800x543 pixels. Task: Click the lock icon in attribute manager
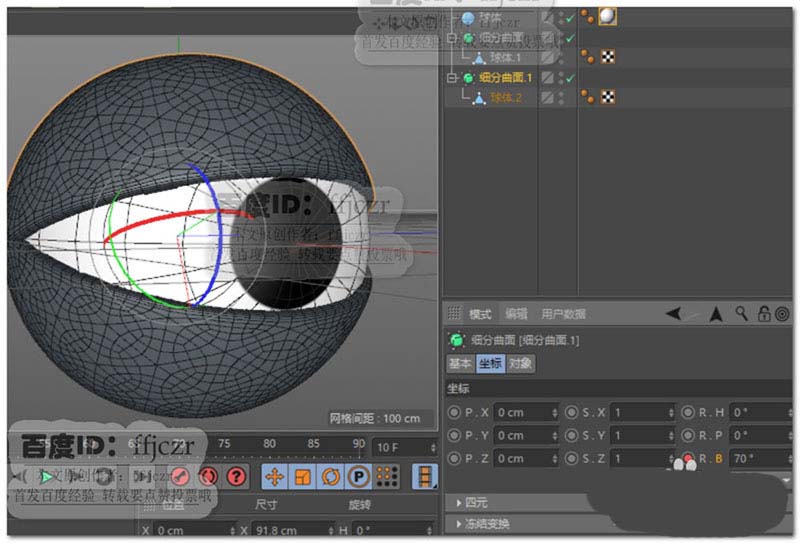(x=763, y=314)
